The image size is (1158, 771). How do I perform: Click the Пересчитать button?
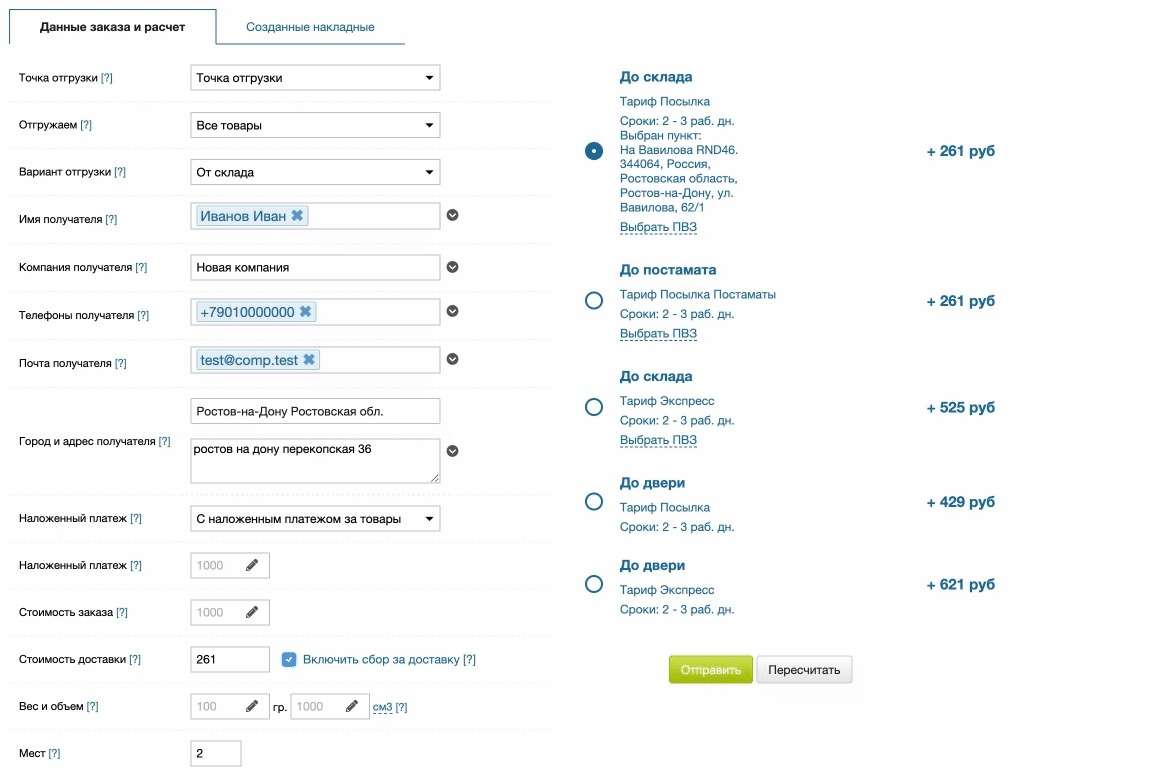coord(804,670)
